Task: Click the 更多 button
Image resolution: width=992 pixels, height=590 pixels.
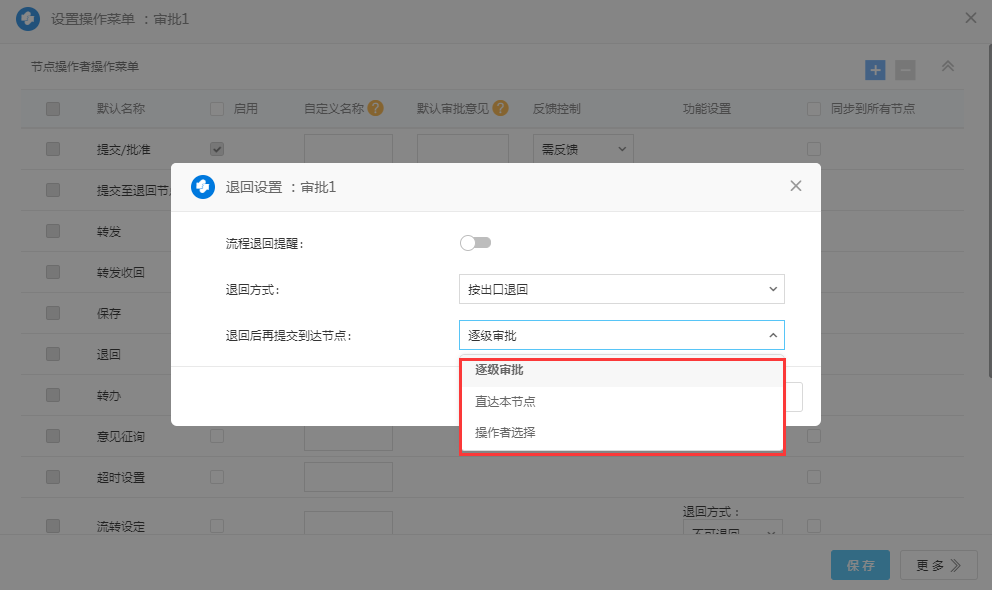Action: (938, 565)
